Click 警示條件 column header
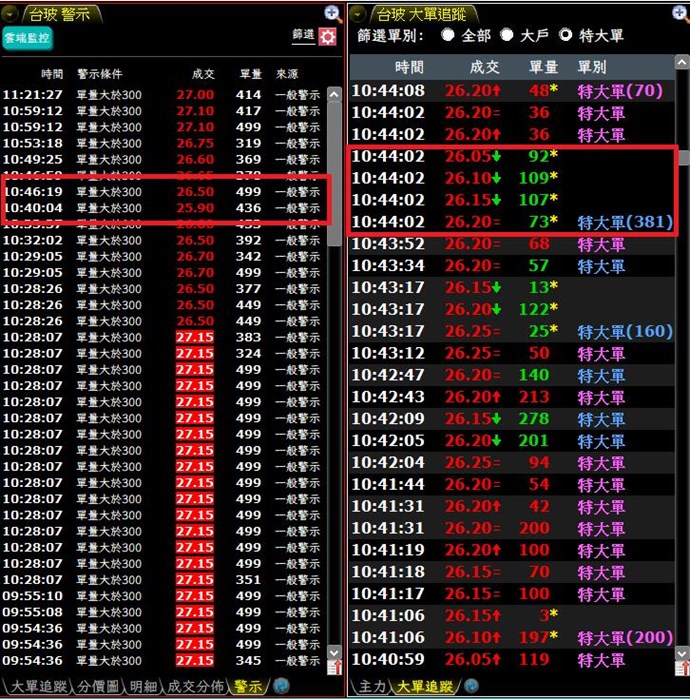 (100, 74)
